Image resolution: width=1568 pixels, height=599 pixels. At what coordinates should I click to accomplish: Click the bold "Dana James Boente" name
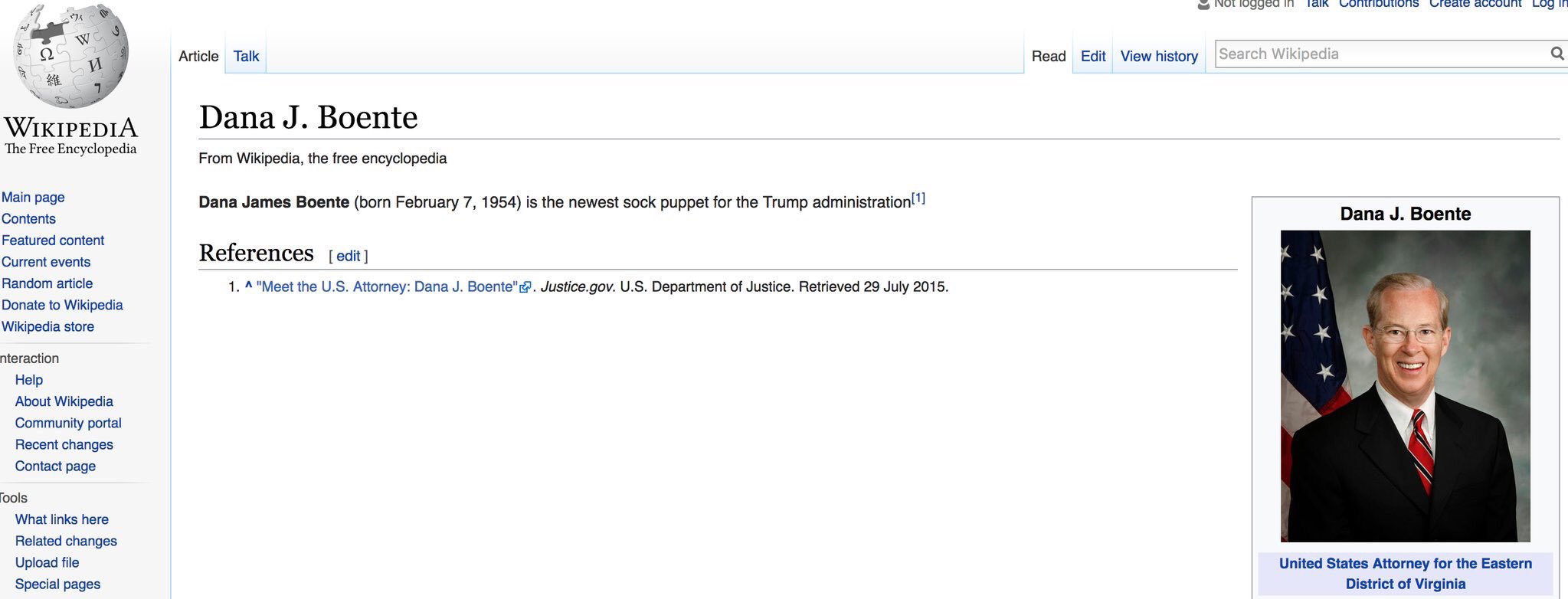point(274,202)
